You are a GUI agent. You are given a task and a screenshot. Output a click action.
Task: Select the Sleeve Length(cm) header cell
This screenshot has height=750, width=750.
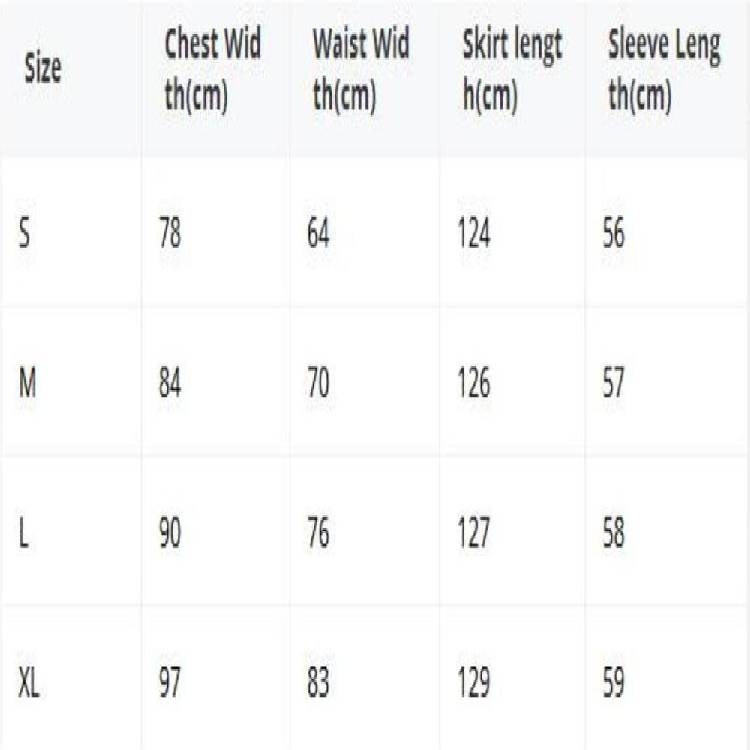coord(664,71)
